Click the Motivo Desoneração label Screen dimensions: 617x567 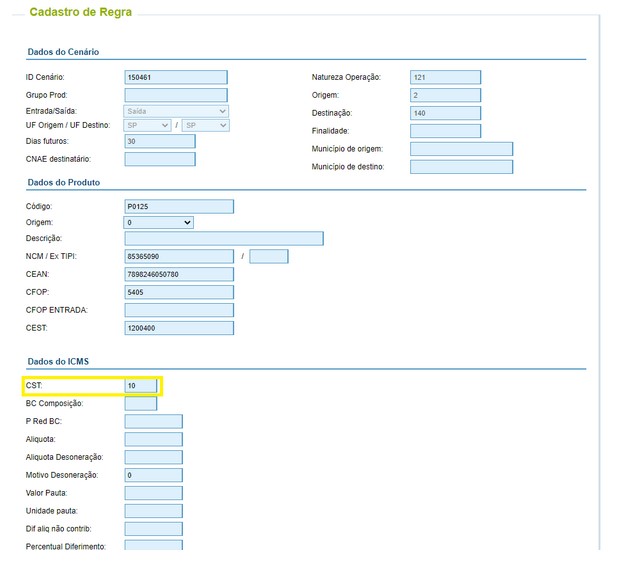pyautogui.click(x=62, y=475)
